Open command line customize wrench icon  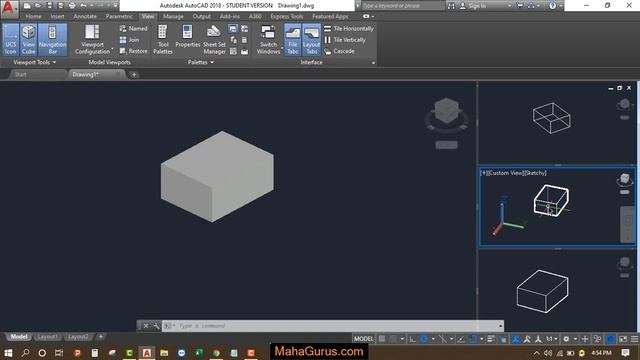click(156, 326)
